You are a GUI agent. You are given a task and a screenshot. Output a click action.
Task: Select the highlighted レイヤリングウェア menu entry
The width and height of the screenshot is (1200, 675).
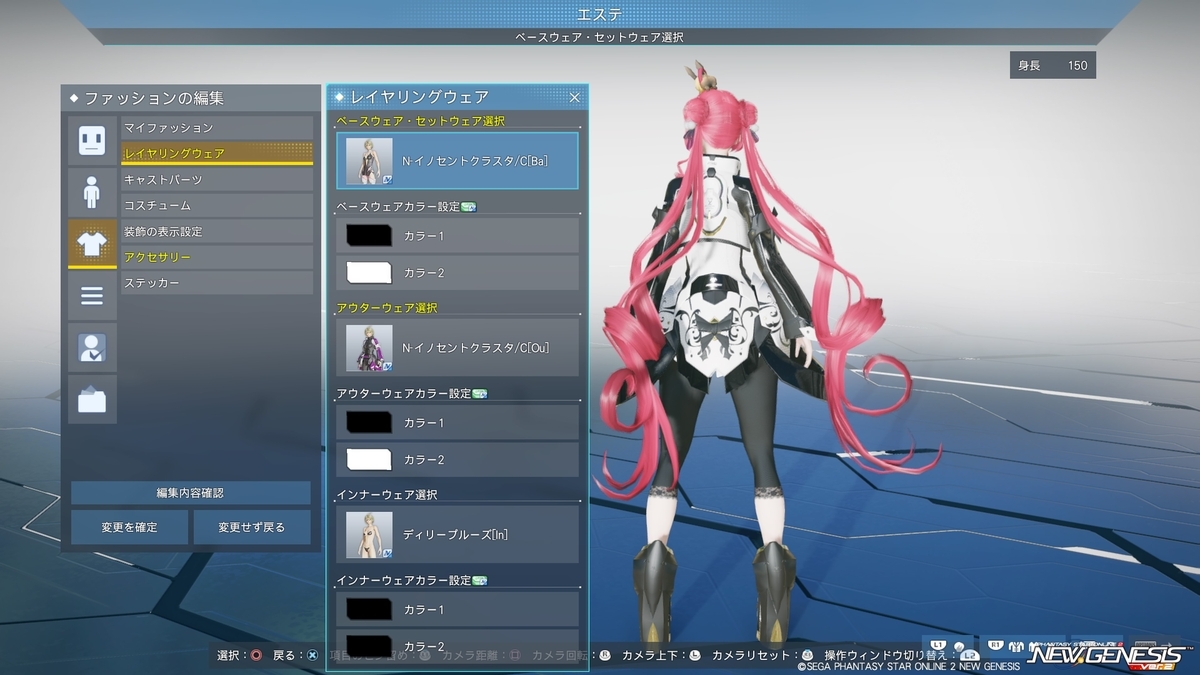217,154
